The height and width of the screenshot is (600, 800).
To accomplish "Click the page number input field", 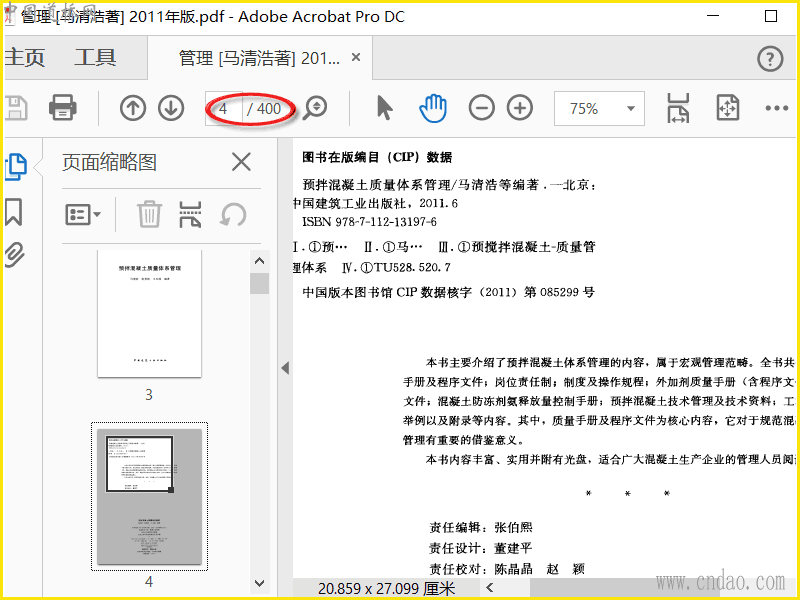I will (x=223, y=108).
